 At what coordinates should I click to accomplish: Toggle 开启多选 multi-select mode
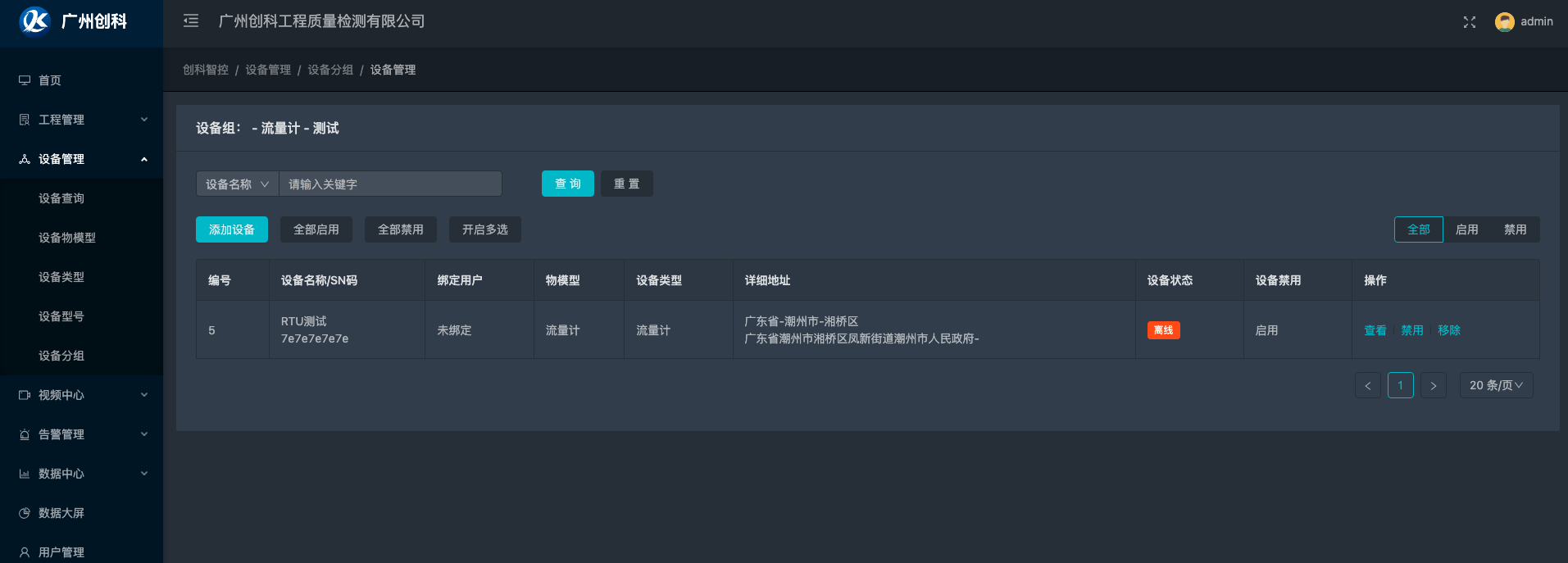[x=485, y=229]
